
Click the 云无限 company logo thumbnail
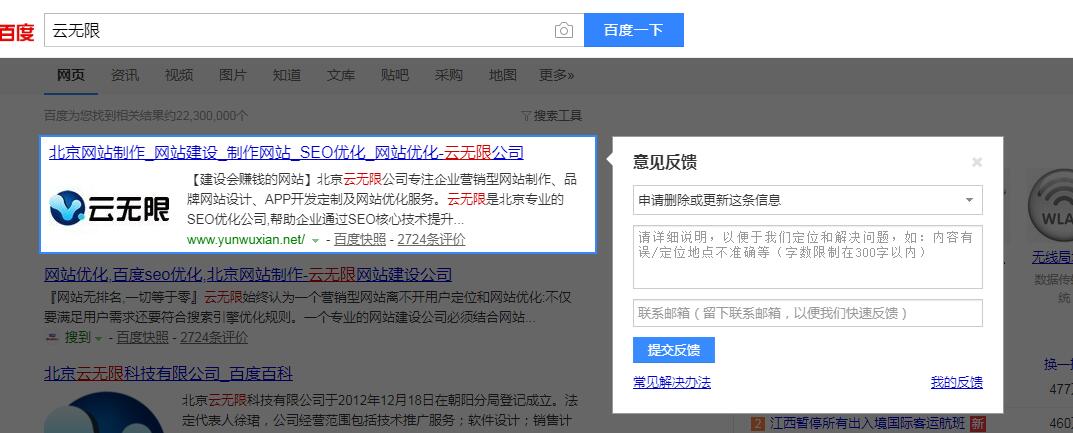(110, 206)
